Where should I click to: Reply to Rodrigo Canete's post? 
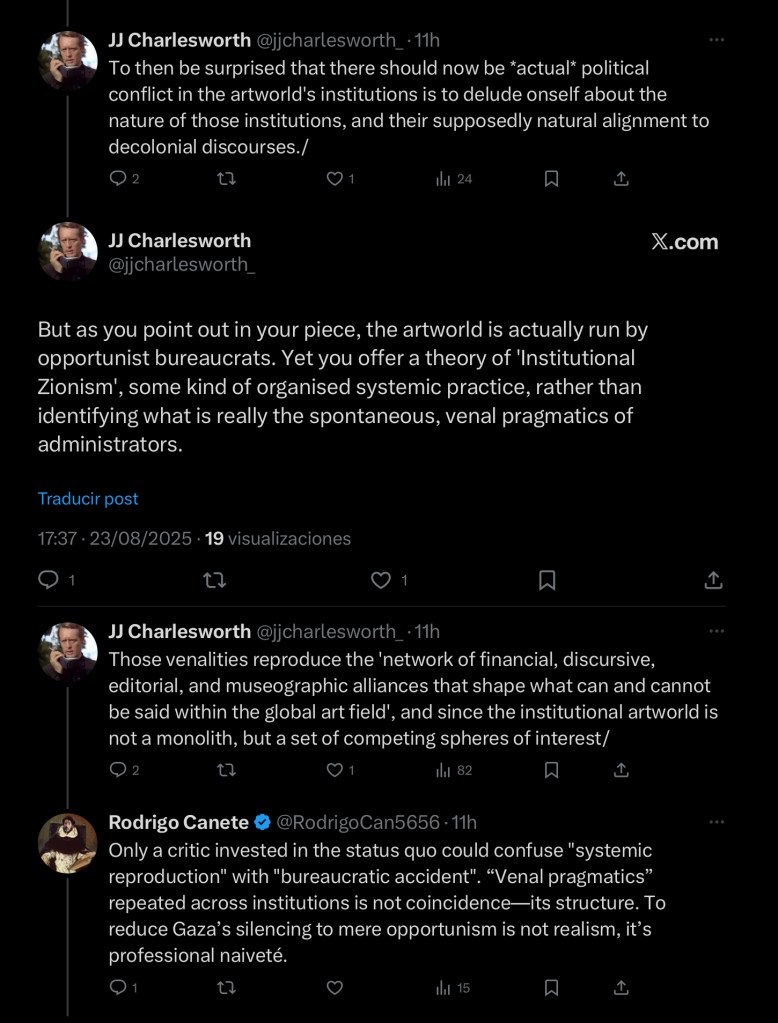117,988
